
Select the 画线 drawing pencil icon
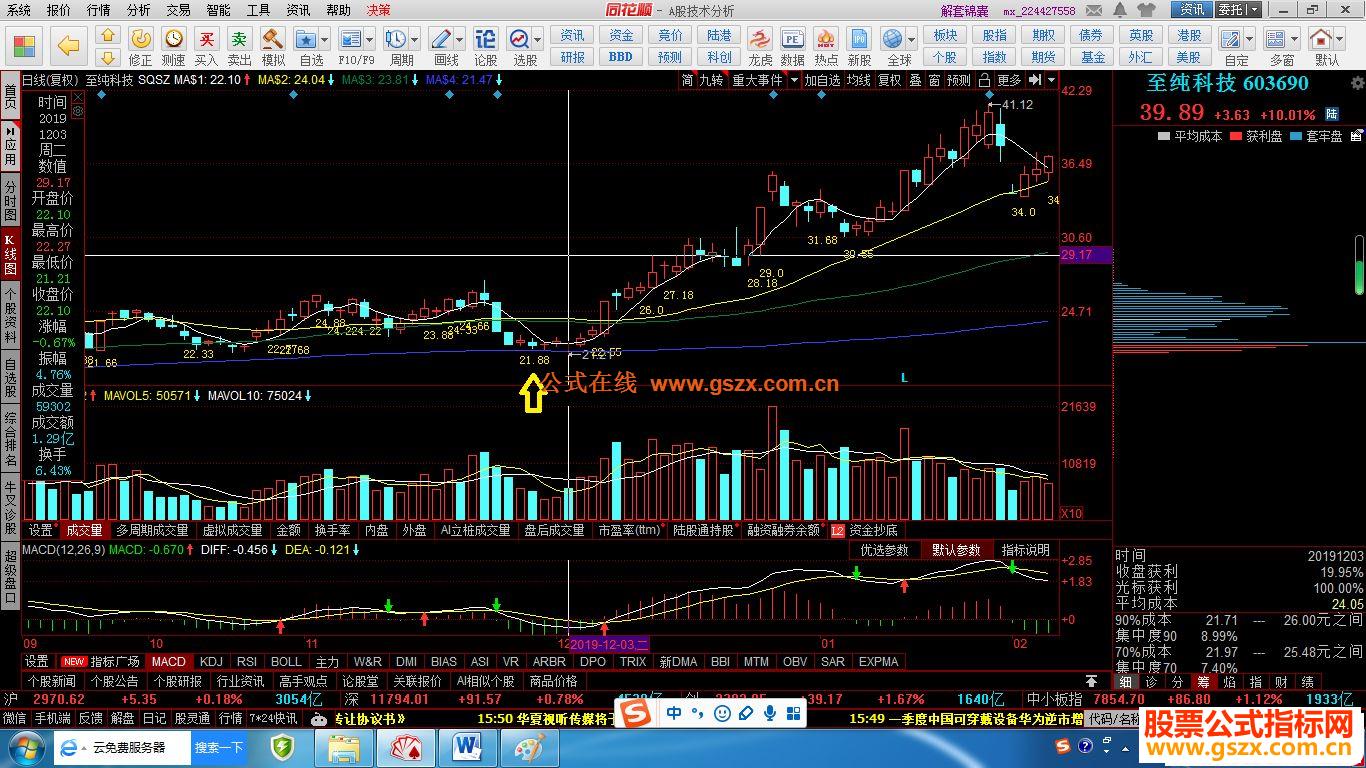pyautogui.click(x=441, y=39)
